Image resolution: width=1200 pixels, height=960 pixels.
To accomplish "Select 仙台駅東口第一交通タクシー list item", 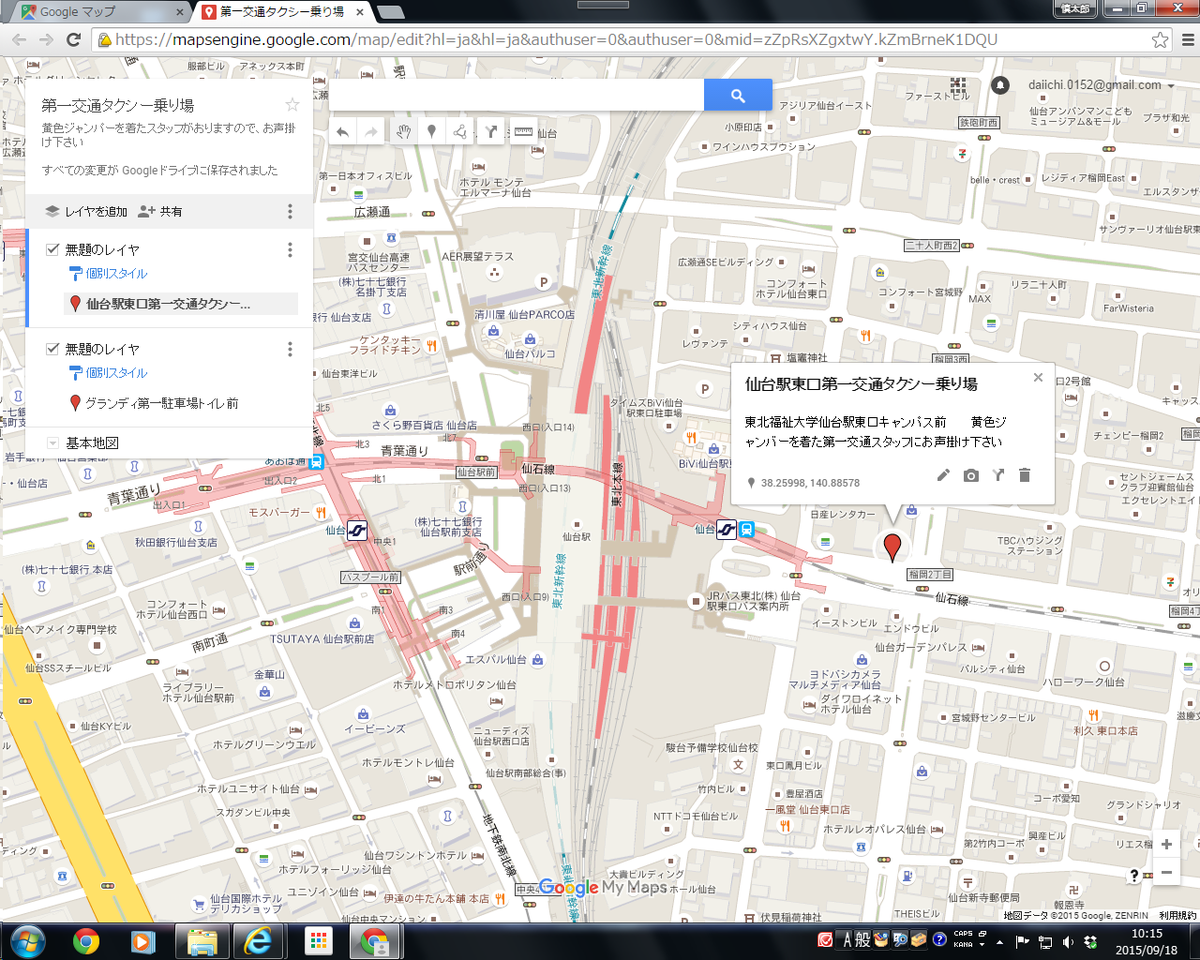I will [x=181, y=304].
